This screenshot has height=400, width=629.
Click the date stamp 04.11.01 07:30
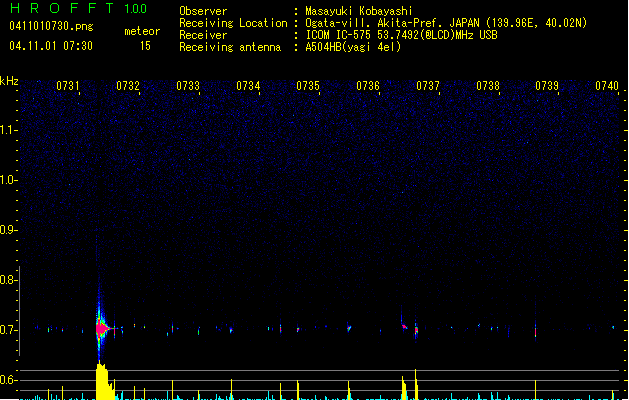(51, 46)
